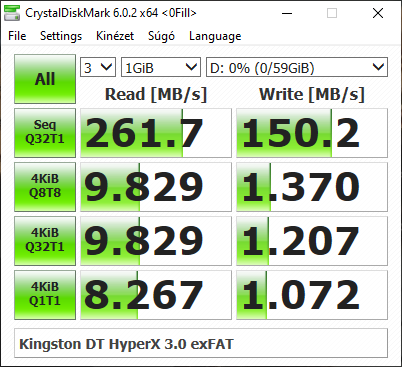Open the drive dropdown showing D: 0%

pyautogui.click(x=297, y=67)
